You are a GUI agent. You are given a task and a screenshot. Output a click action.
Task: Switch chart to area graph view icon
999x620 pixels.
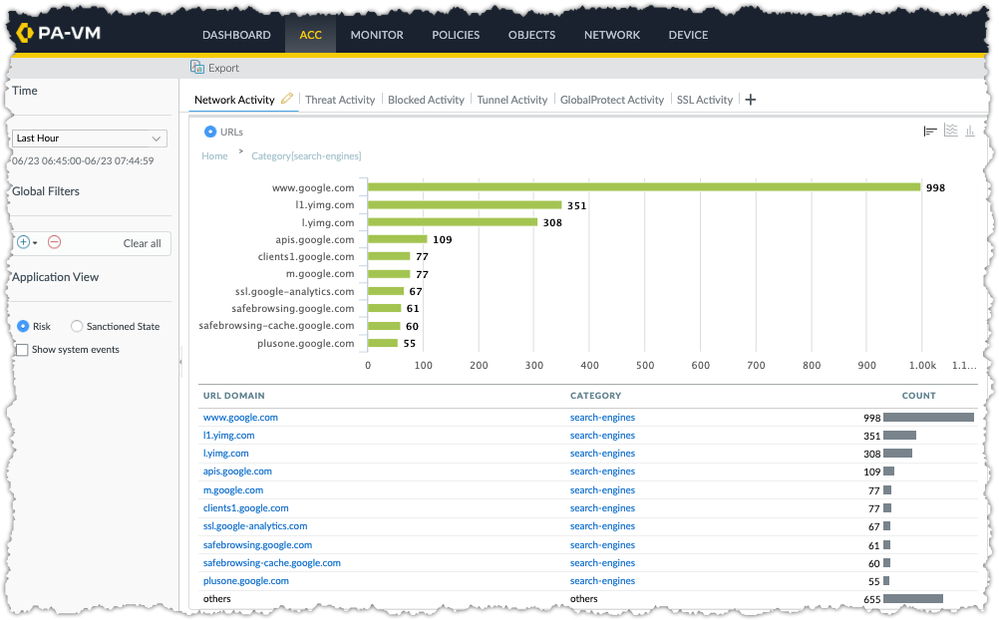[x=950, y=131]
